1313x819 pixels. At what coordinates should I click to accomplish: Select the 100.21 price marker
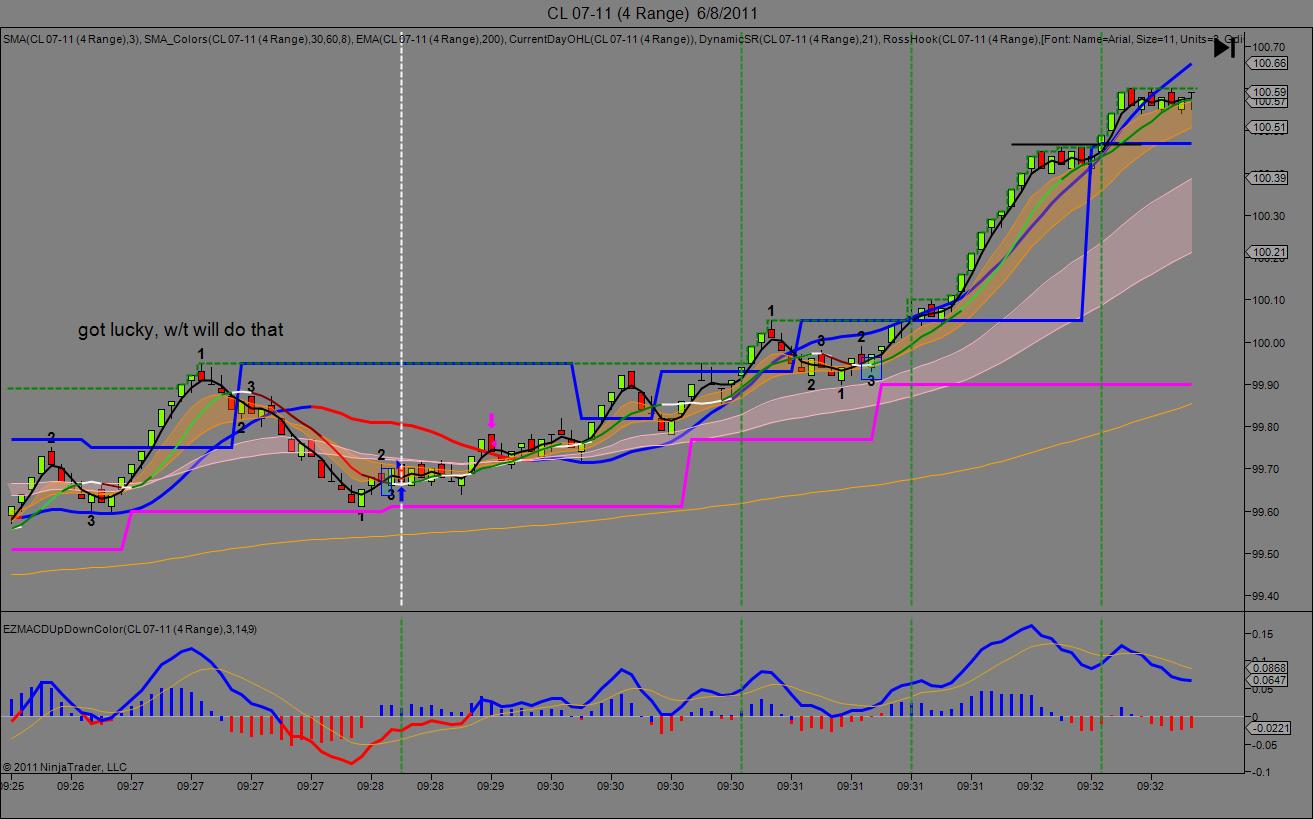[1268, 252]
